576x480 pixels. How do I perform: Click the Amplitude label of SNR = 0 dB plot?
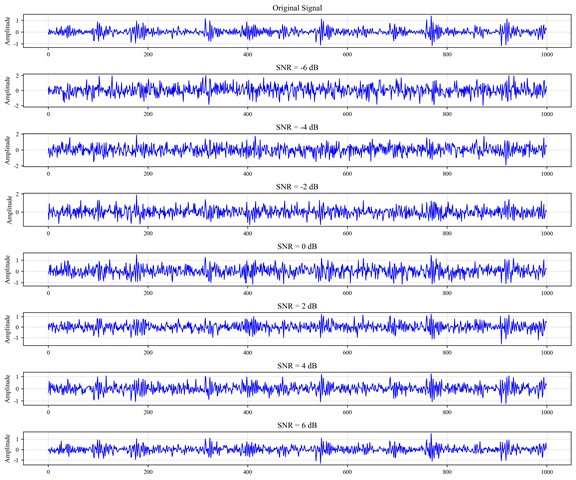[8, 269]
